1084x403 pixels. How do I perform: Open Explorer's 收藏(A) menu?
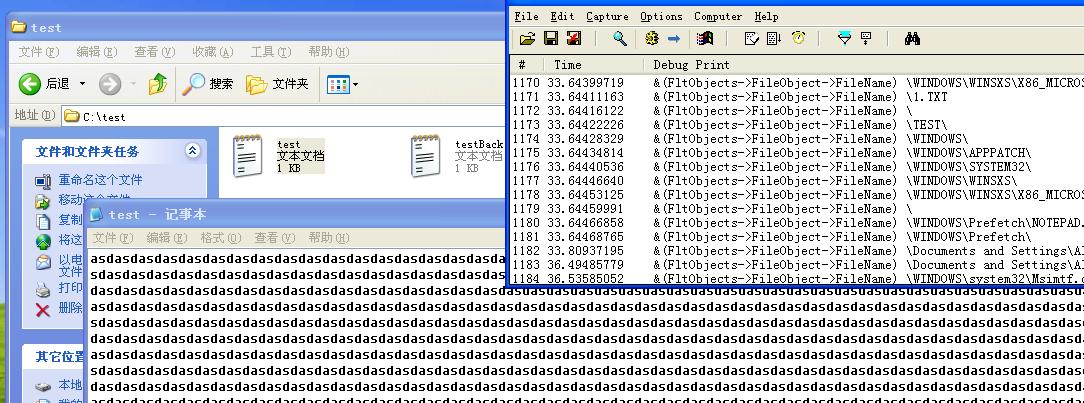(213, 52)
